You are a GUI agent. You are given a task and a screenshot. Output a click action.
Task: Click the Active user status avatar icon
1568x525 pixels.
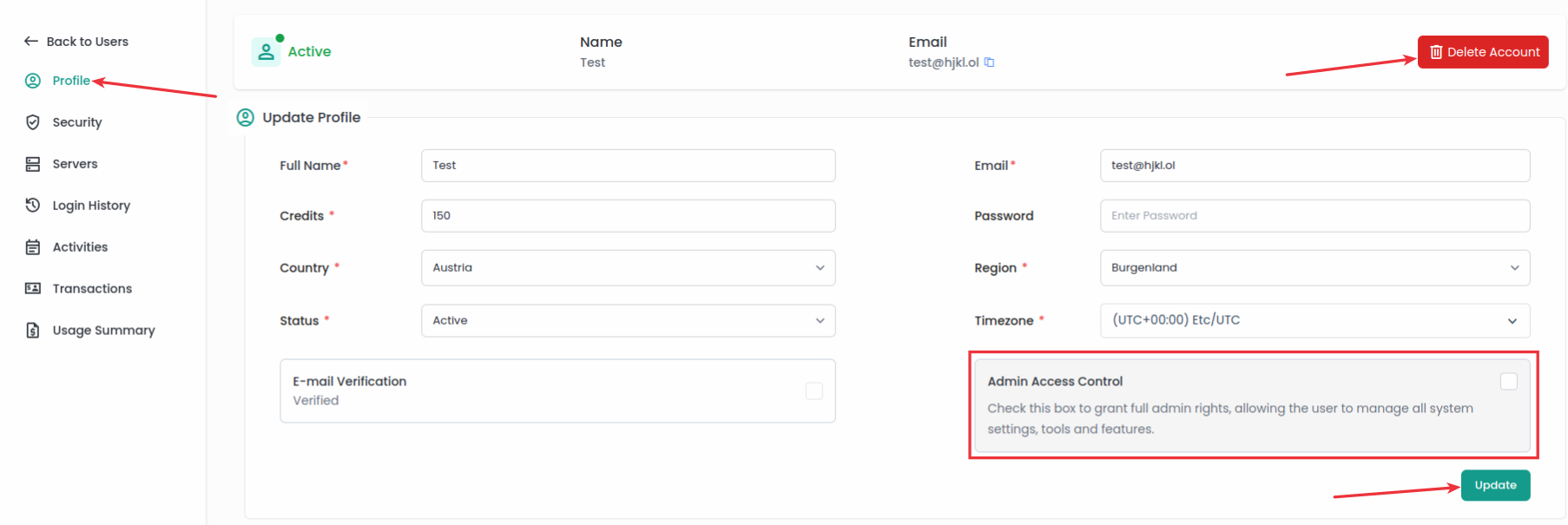point(266,52)
